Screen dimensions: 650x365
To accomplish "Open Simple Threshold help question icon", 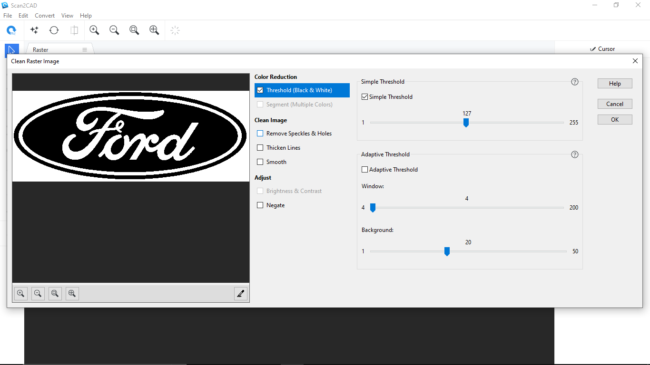I will (x=575, y=82).
